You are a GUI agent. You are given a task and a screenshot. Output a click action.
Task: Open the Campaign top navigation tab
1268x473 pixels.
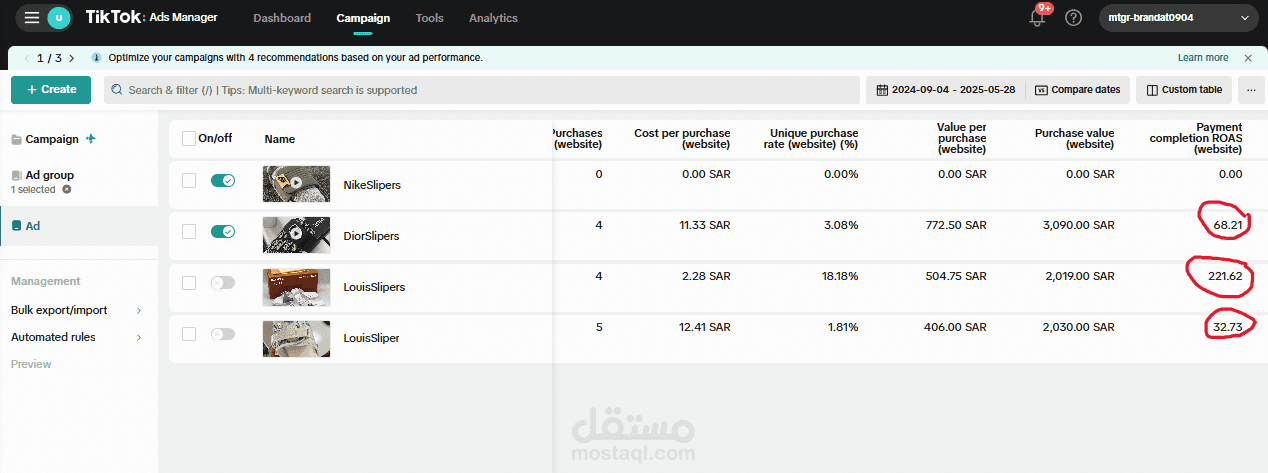363,18
